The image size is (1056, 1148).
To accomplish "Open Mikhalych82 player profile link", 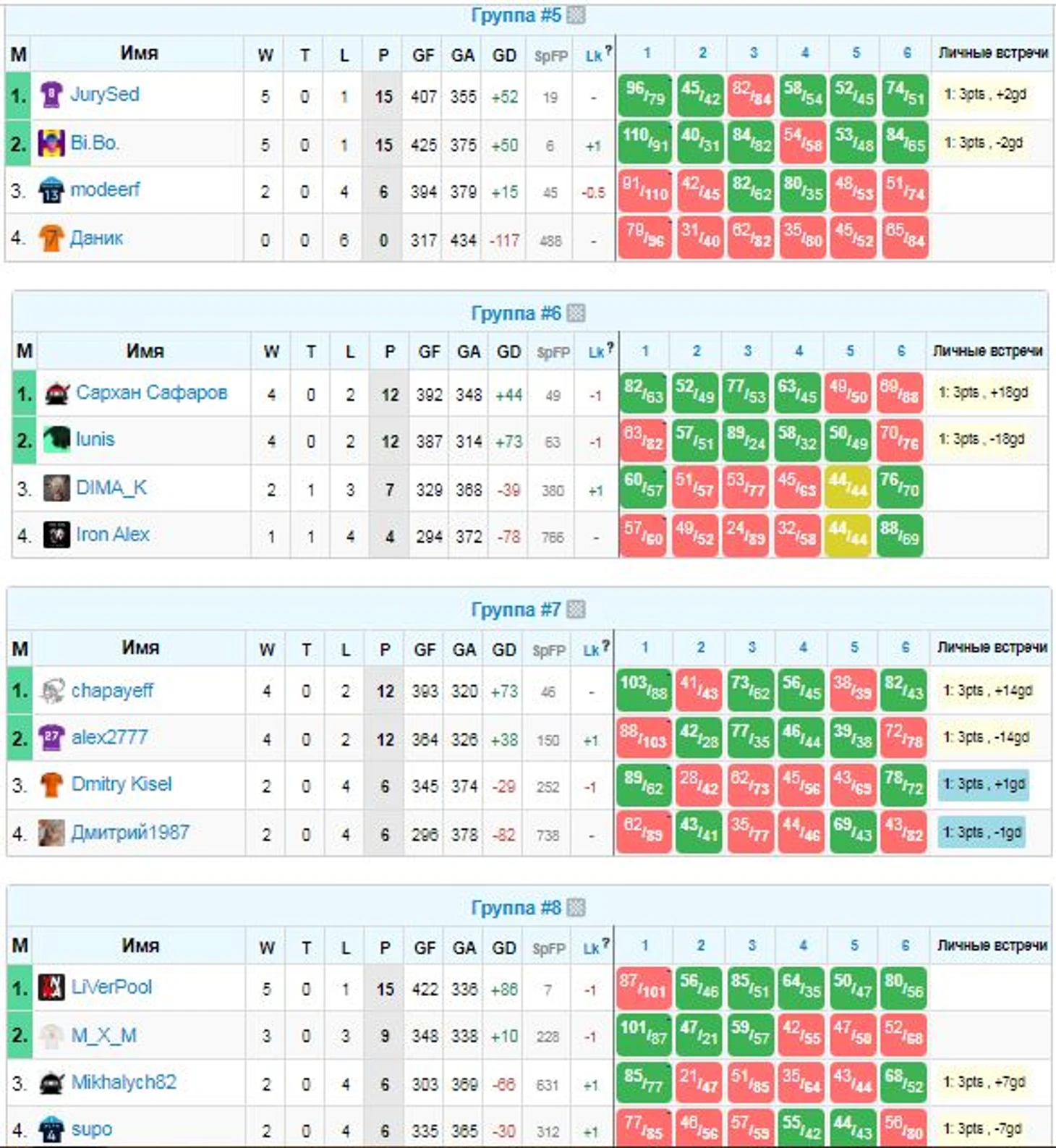I will pos(124,1082).
